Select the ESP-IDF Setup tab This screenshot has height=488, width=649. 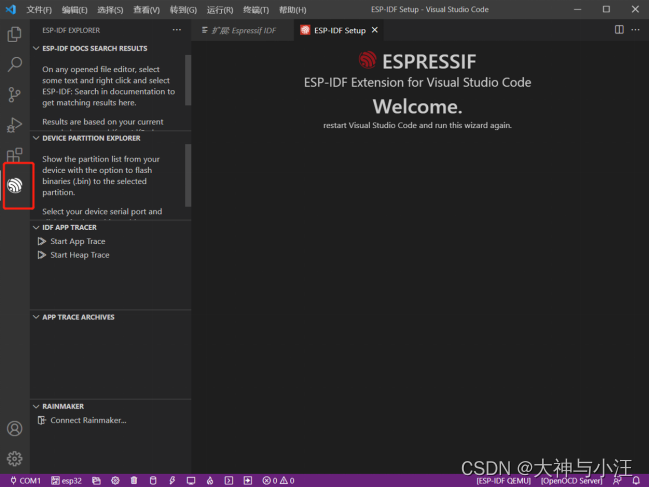coord(339,30)
